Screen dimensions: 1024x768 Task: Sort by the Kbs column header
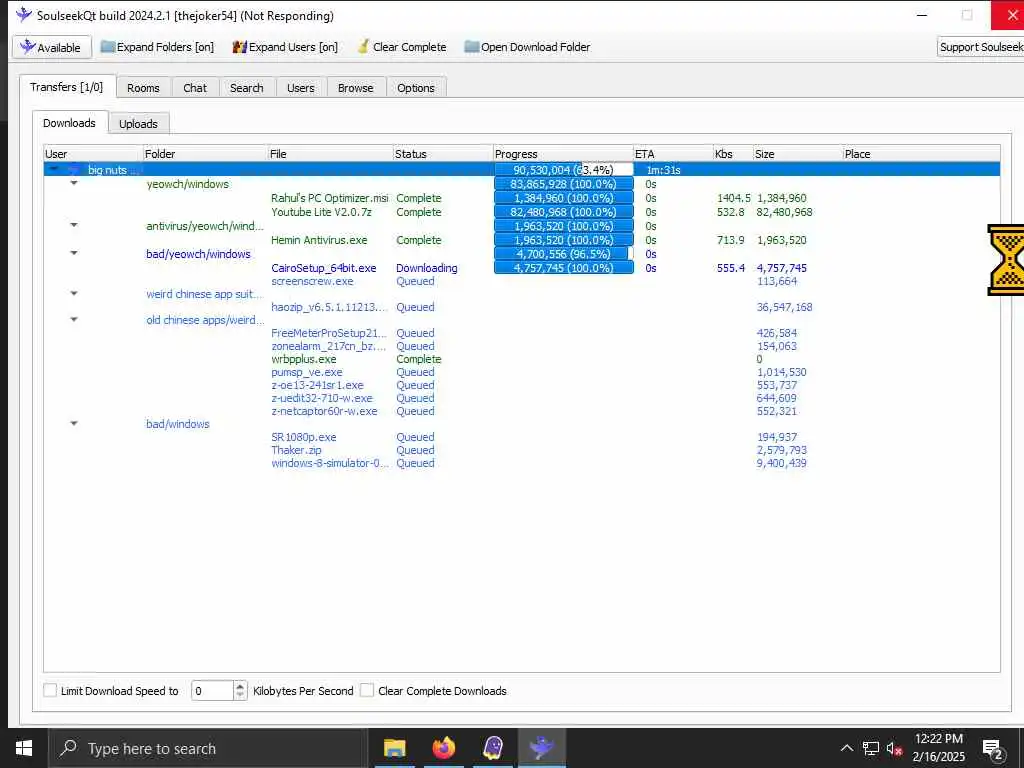pos(733,154)
